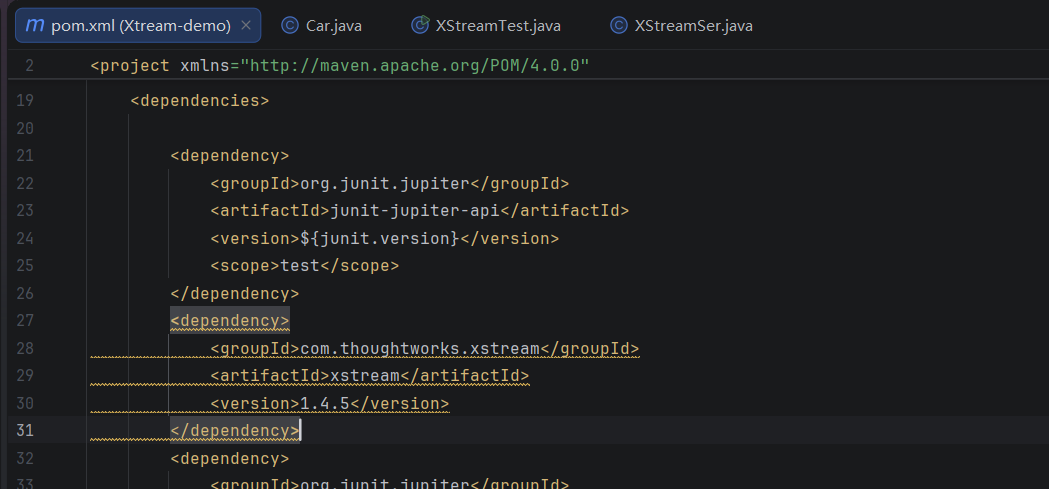1049x489 pixels.
Task: Switch to the pom.xml (Xtream-demo) tab
Action: click(x=138, y=25)
